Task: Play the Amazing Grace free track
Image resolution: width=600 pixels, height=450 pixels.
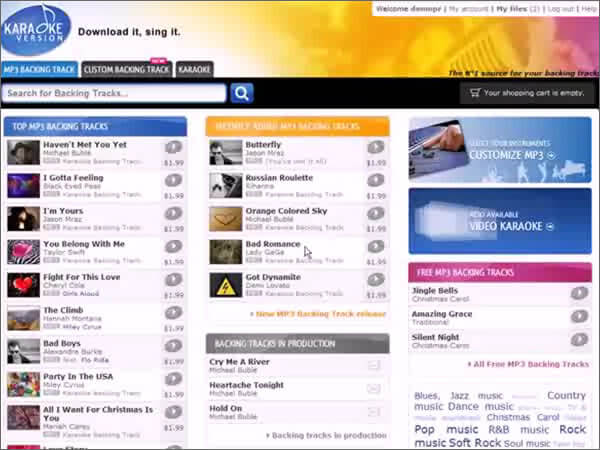Action: coord(579,316)
